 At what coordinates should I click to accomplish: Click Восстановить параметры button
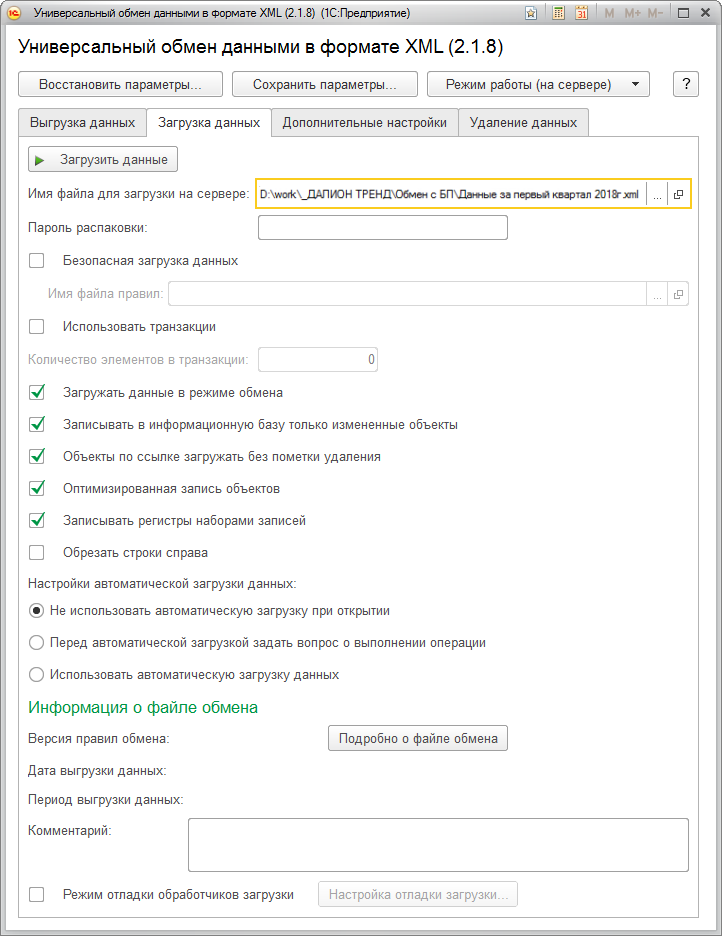click(x=120, y=84)
